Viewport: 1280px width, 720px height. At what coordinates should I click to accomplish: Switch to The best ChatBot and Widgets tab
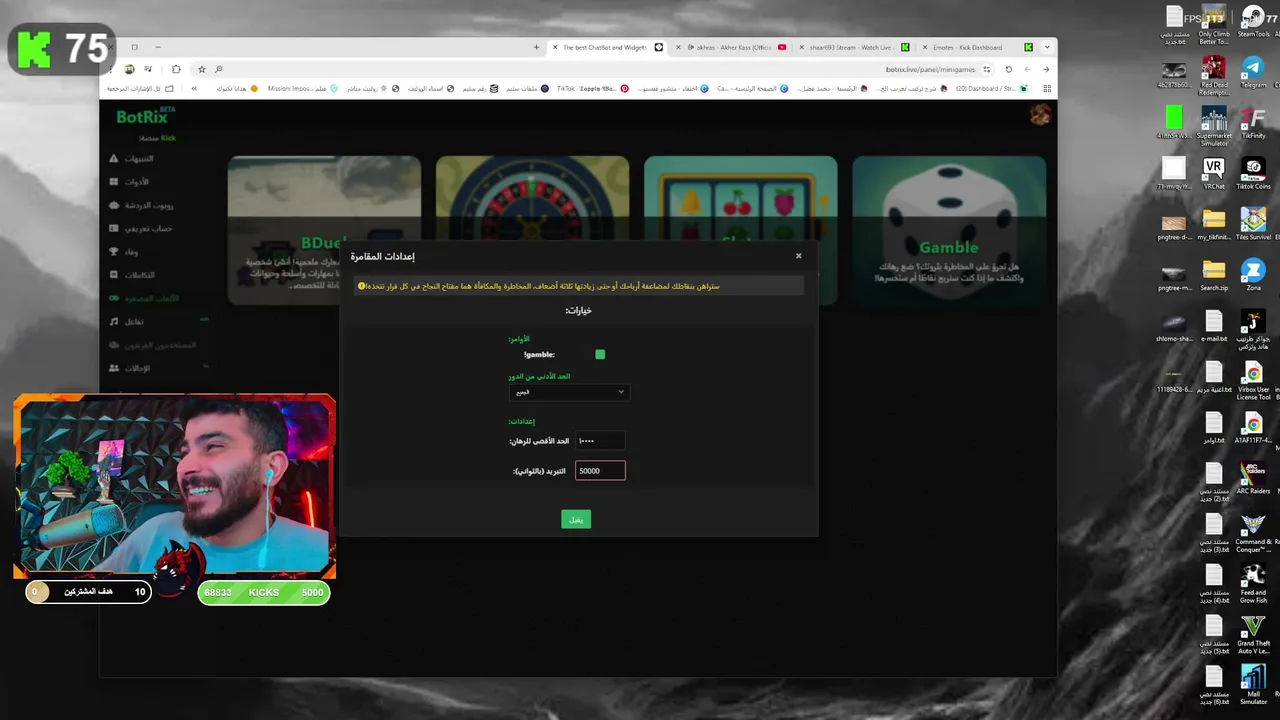pos(605,47)
